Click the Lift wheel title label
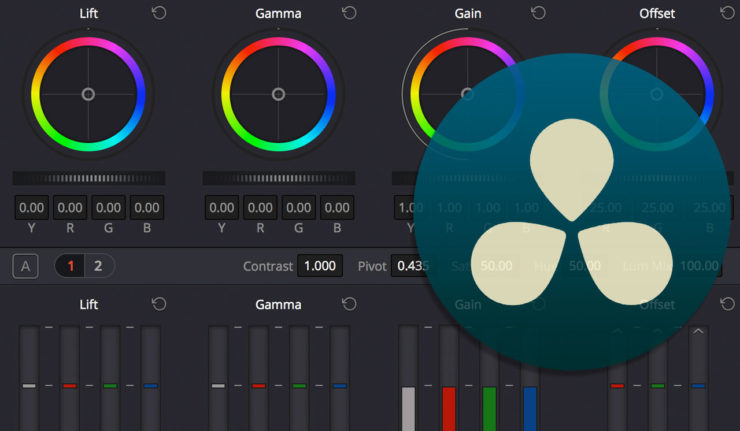 pos(88,13)
